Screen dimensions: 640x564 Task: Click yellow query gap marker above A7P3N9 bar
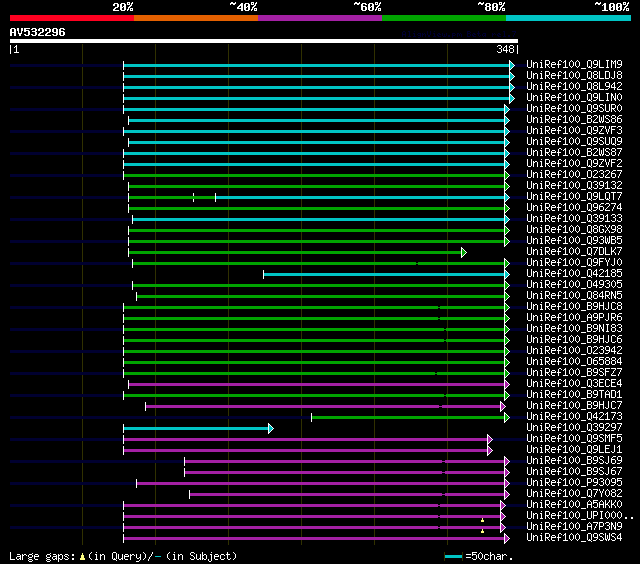pos(482,520)
